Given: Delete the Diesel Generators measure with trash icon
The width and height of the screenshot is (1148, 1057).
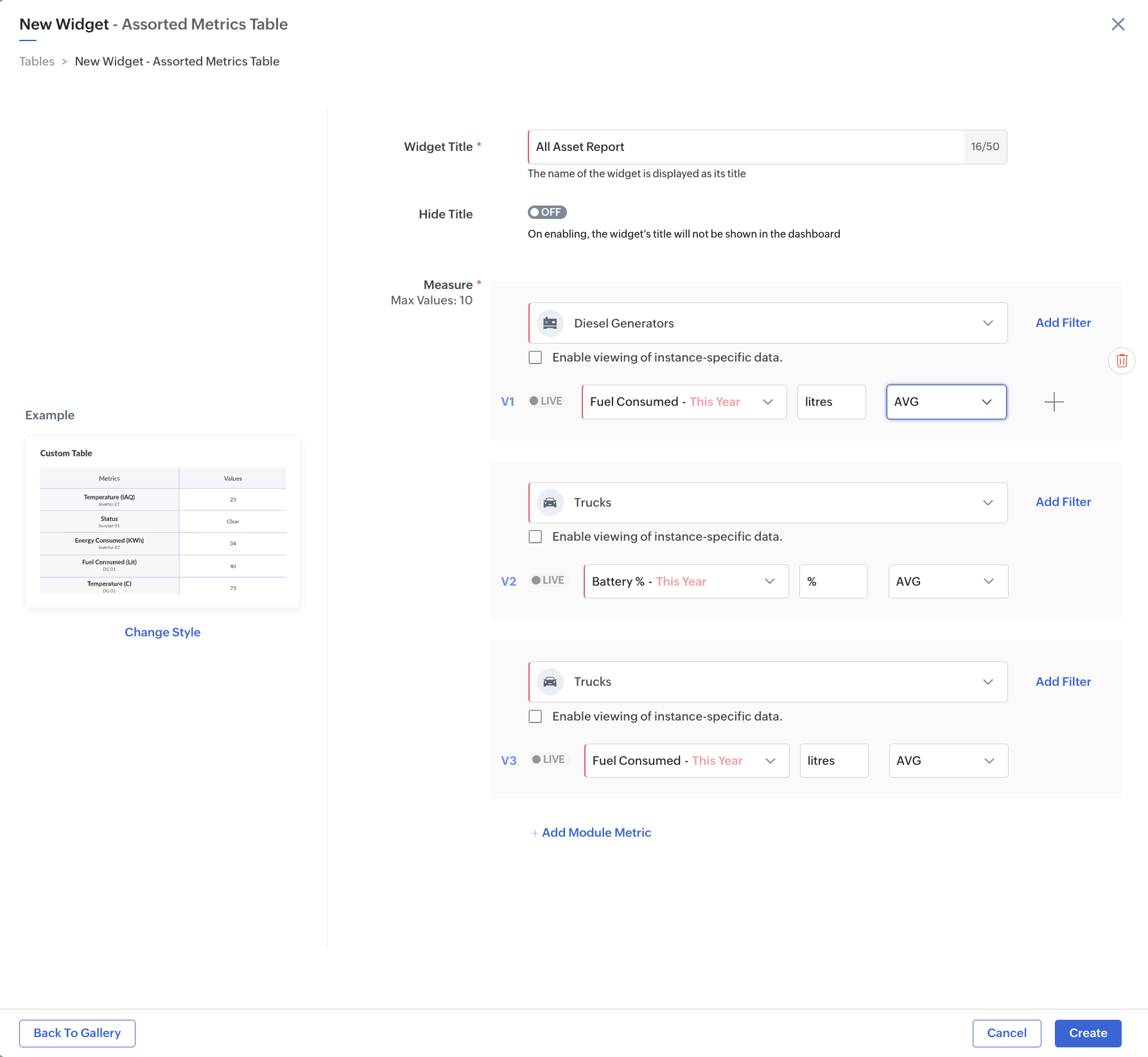Looking at the screenshot, I should pos(1122,360).
